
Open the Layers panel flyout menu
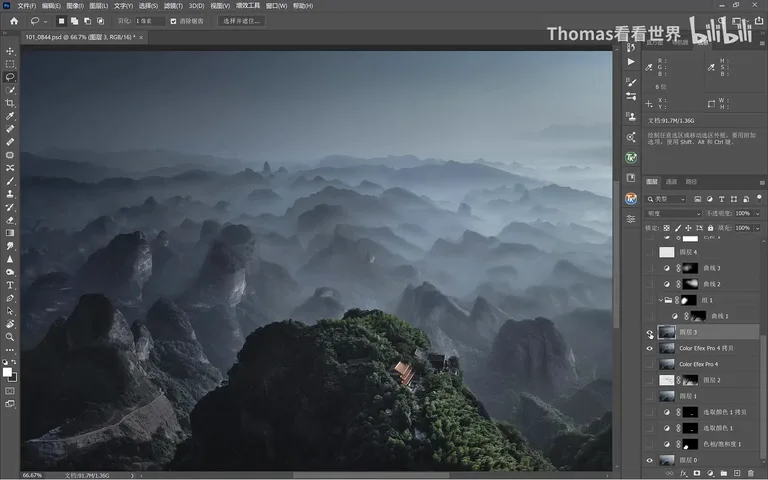click(762, 182)
